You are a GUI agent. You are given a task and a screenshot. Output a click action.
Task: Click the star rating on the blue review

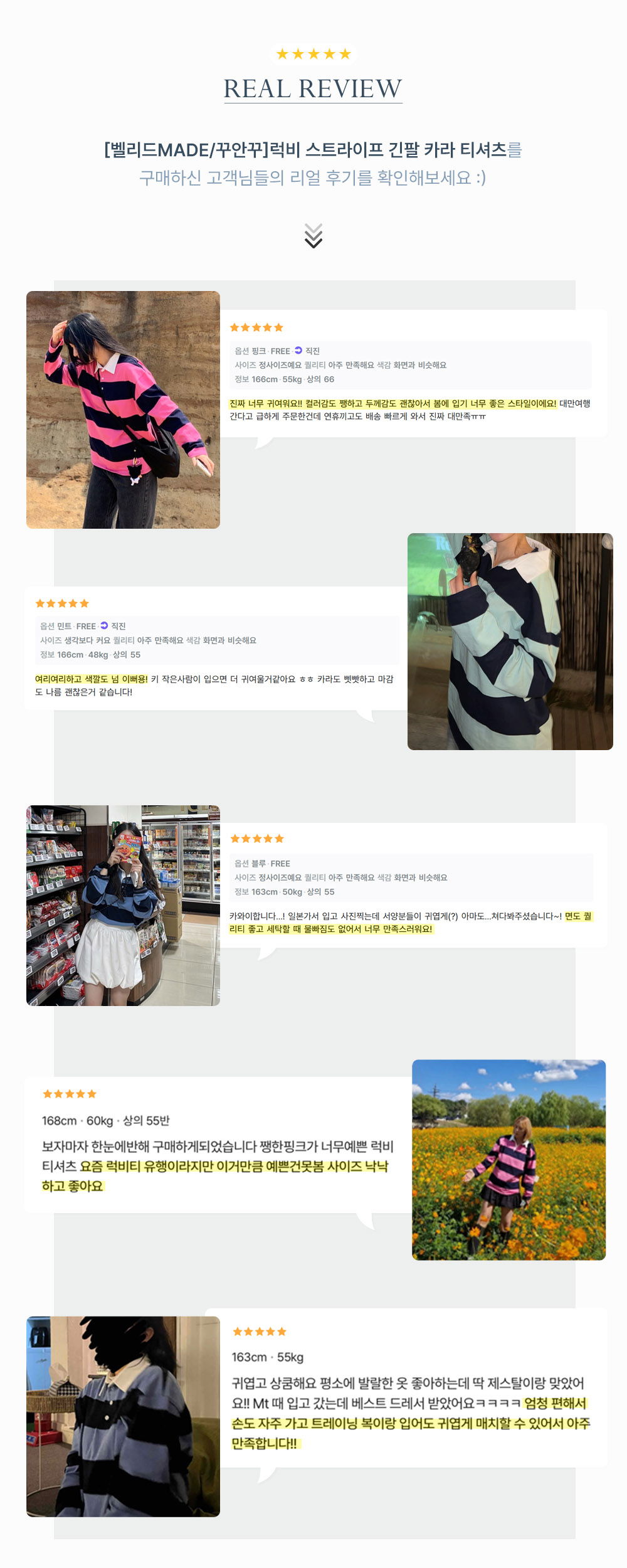tap(257, 839)
